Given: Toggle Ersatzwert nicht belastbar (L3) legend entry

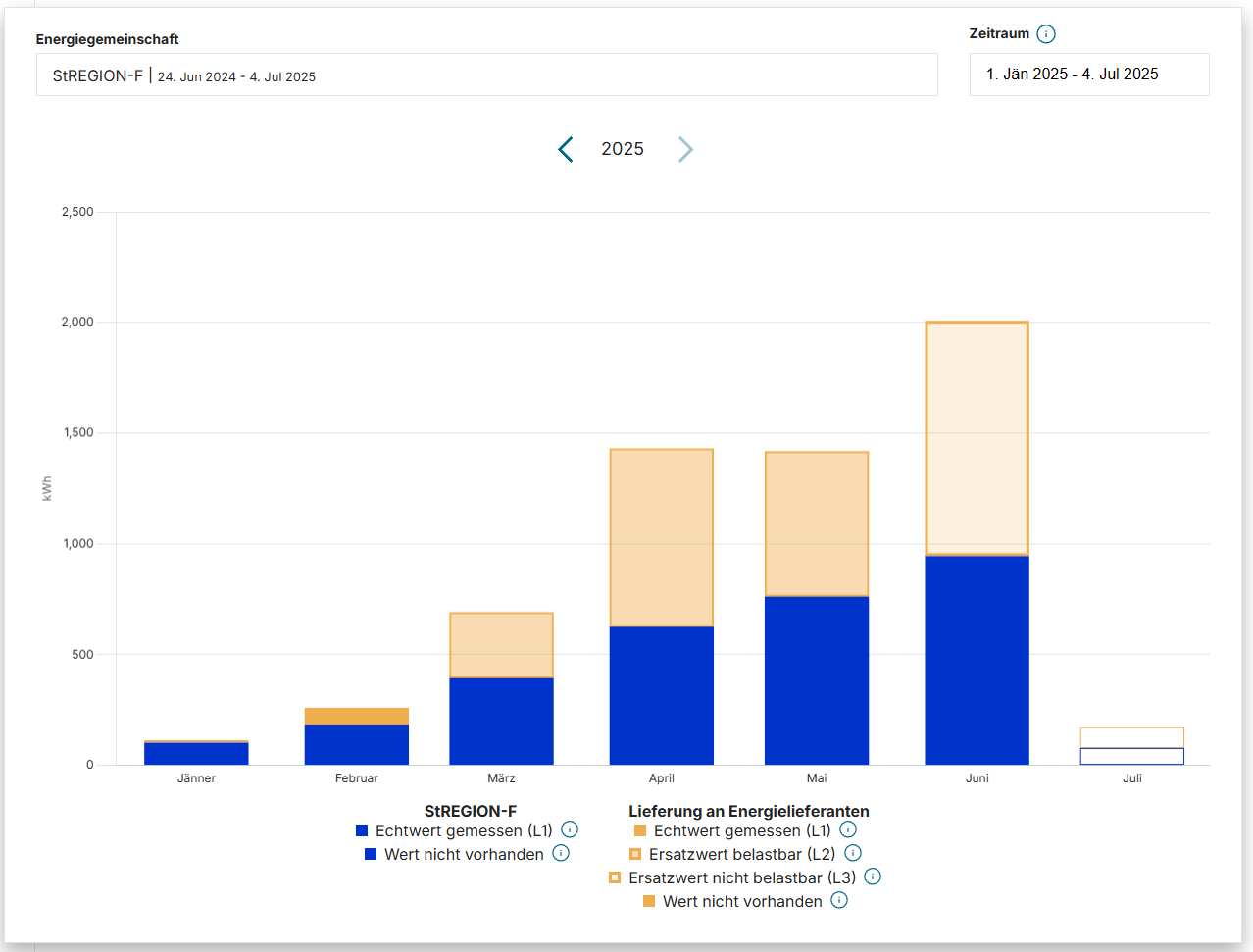Looking at the screenshot, I should click(741, 877).
